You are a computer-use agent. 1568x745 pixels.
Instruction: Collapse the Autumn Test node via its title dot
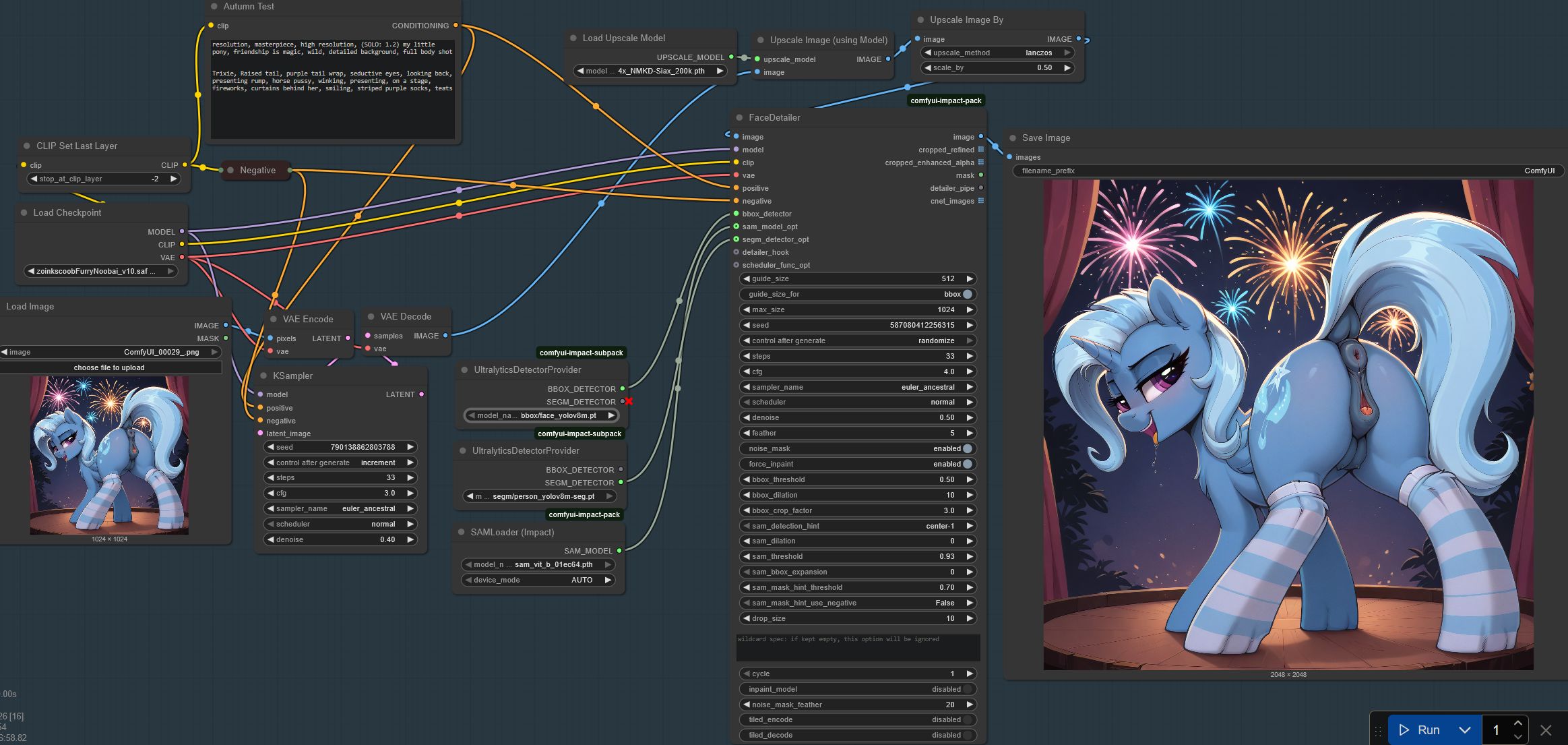coord(214,6)
